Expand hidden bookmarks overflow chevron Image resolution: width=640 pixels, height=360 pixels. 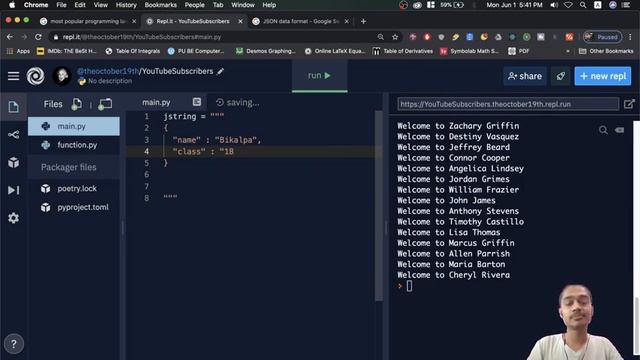pos(567,51)
